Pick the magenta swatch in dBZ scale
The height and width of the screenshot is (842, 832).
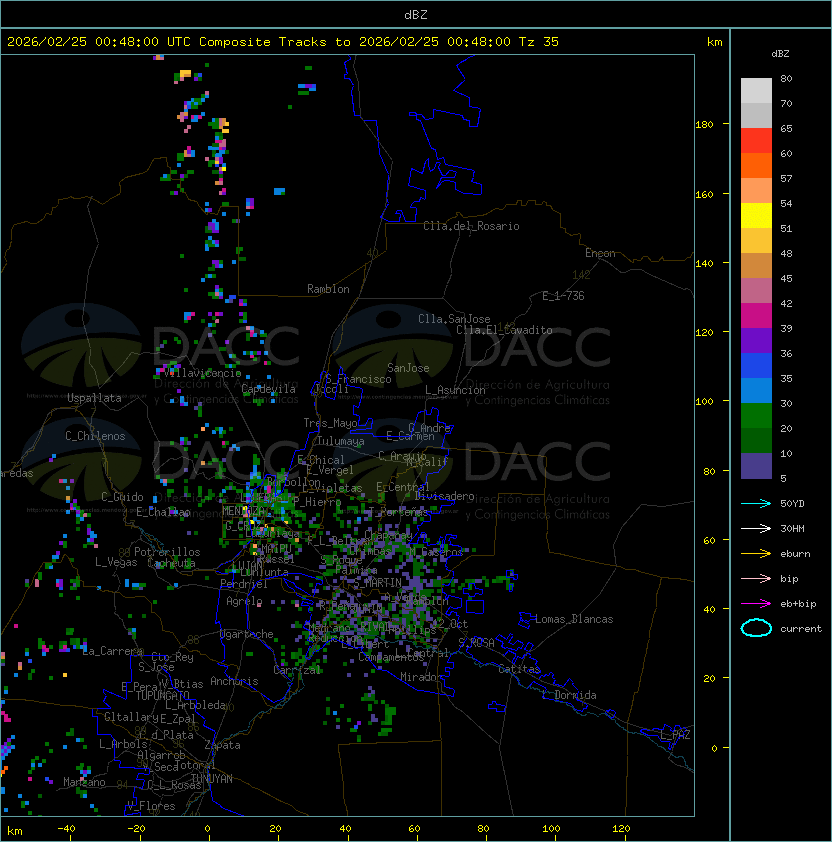point(756,316)
